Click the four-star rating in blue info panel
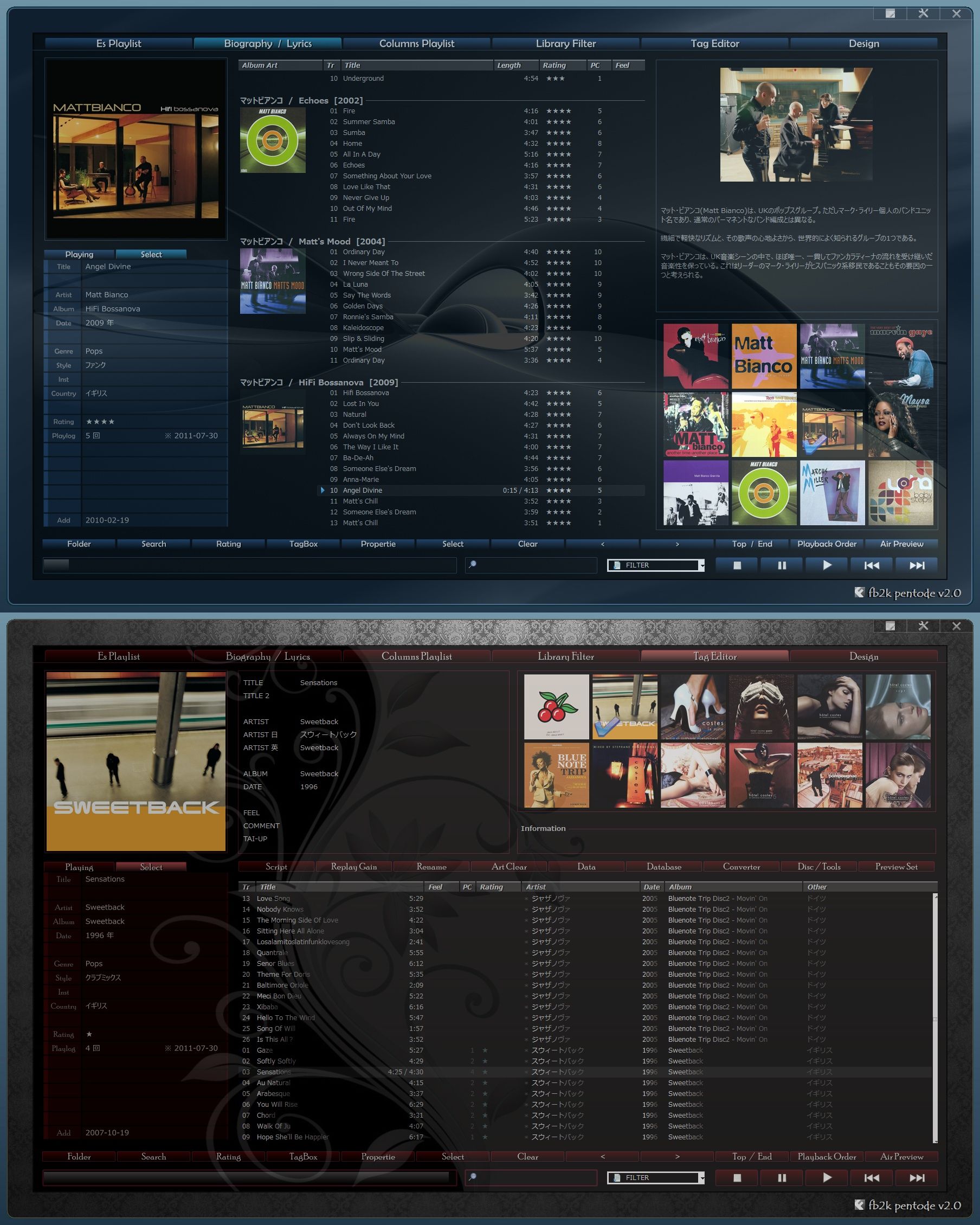Image resolution: width=980 pixels, height=1225 pixels. tap(100, 422)
